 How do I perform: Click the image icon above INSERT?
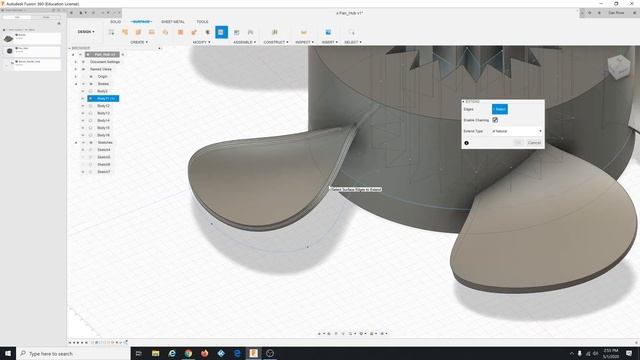328,32
